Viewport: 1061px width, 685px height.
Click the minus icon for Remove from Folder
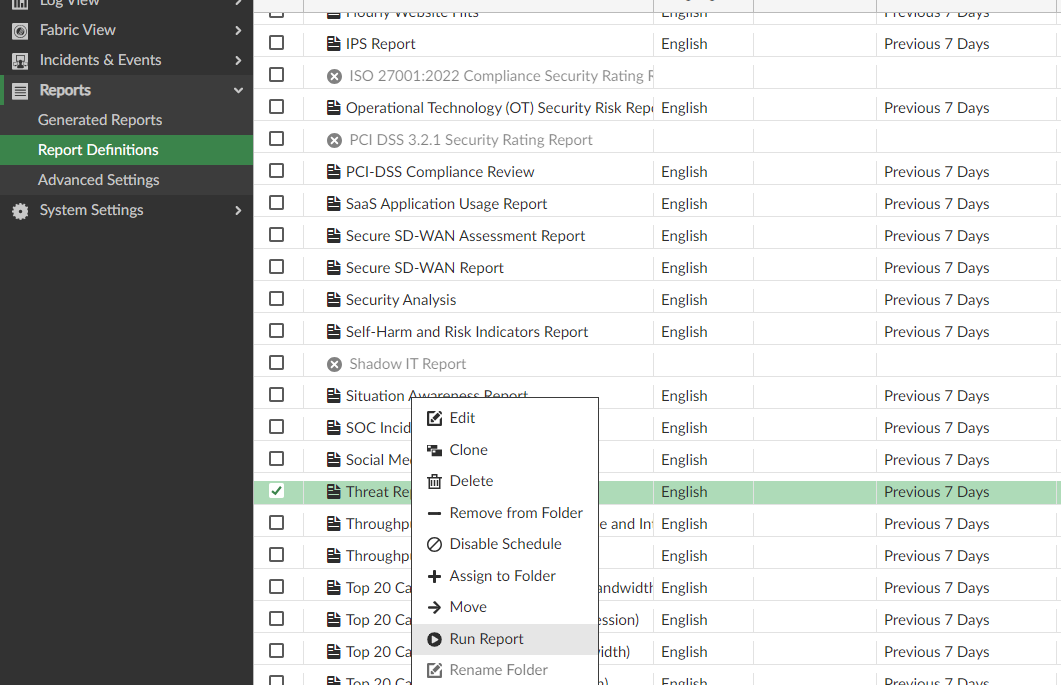[x=434, y=513]
